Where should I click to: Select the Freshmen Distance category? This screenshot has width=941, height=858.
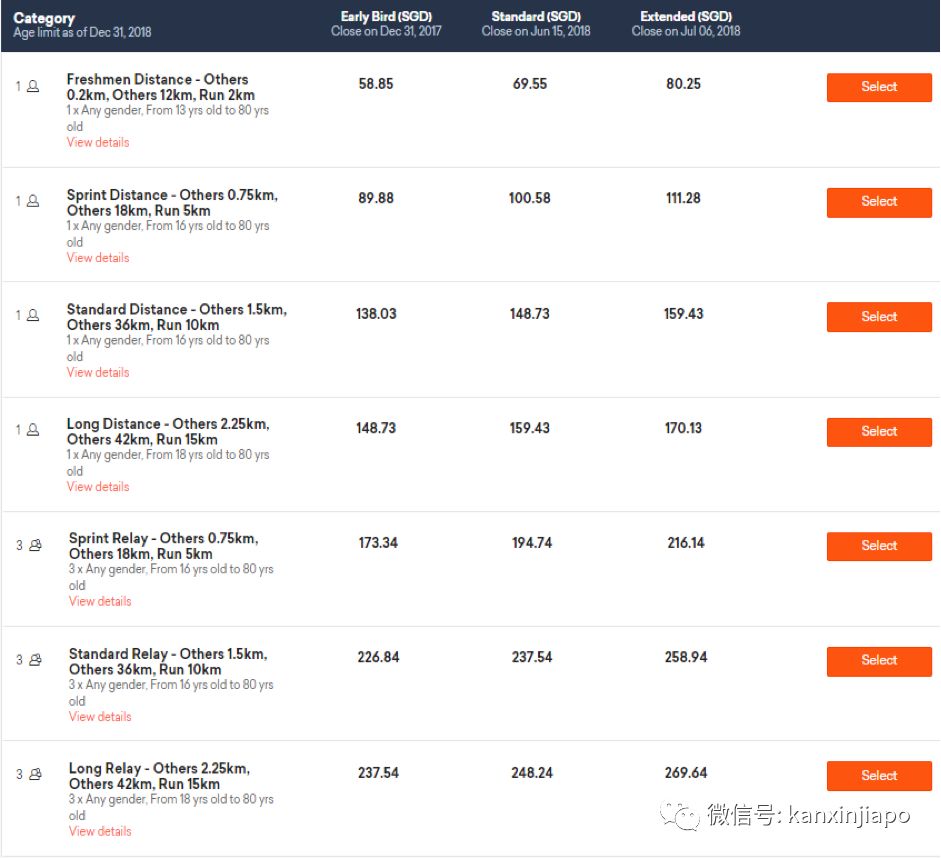pos(878,87)
